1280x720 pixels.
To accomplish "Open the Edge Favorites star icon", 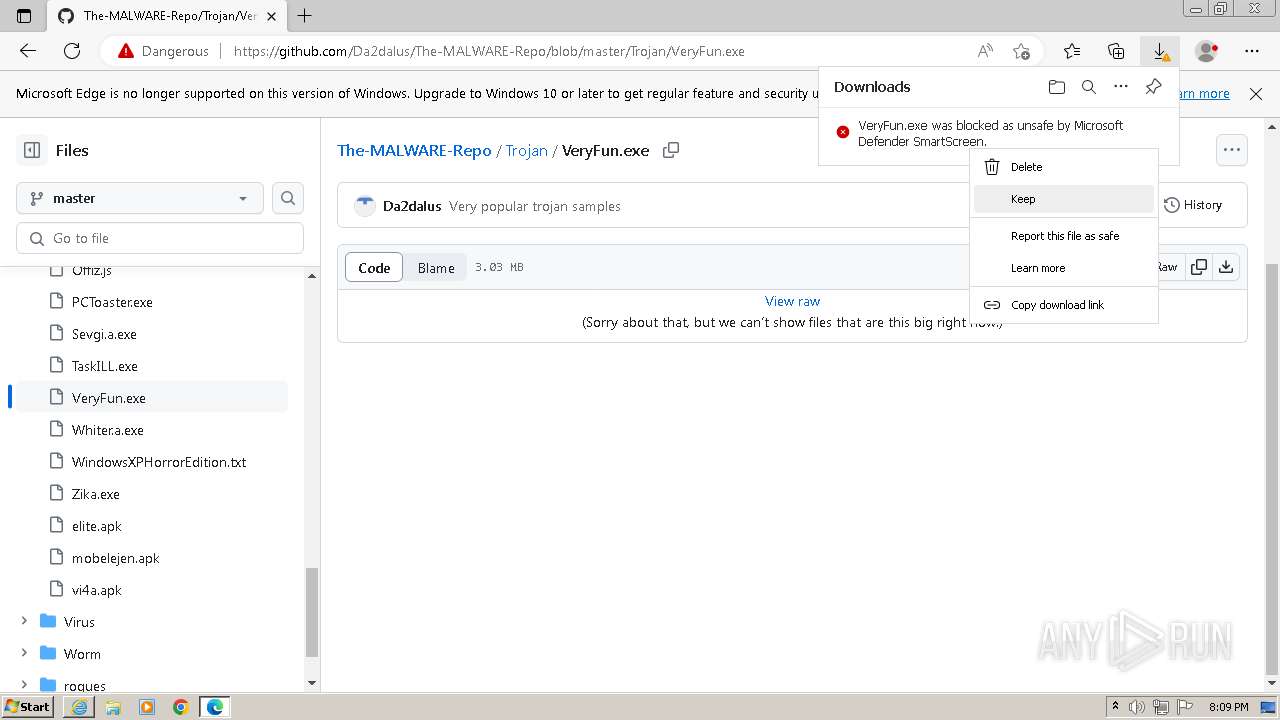I will click(1072, 51).
